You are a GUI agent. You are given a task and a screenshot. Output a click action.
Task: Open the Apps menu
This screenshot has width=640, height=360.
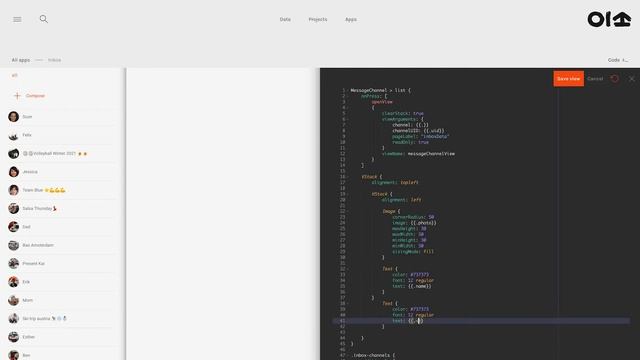[351, 19]
